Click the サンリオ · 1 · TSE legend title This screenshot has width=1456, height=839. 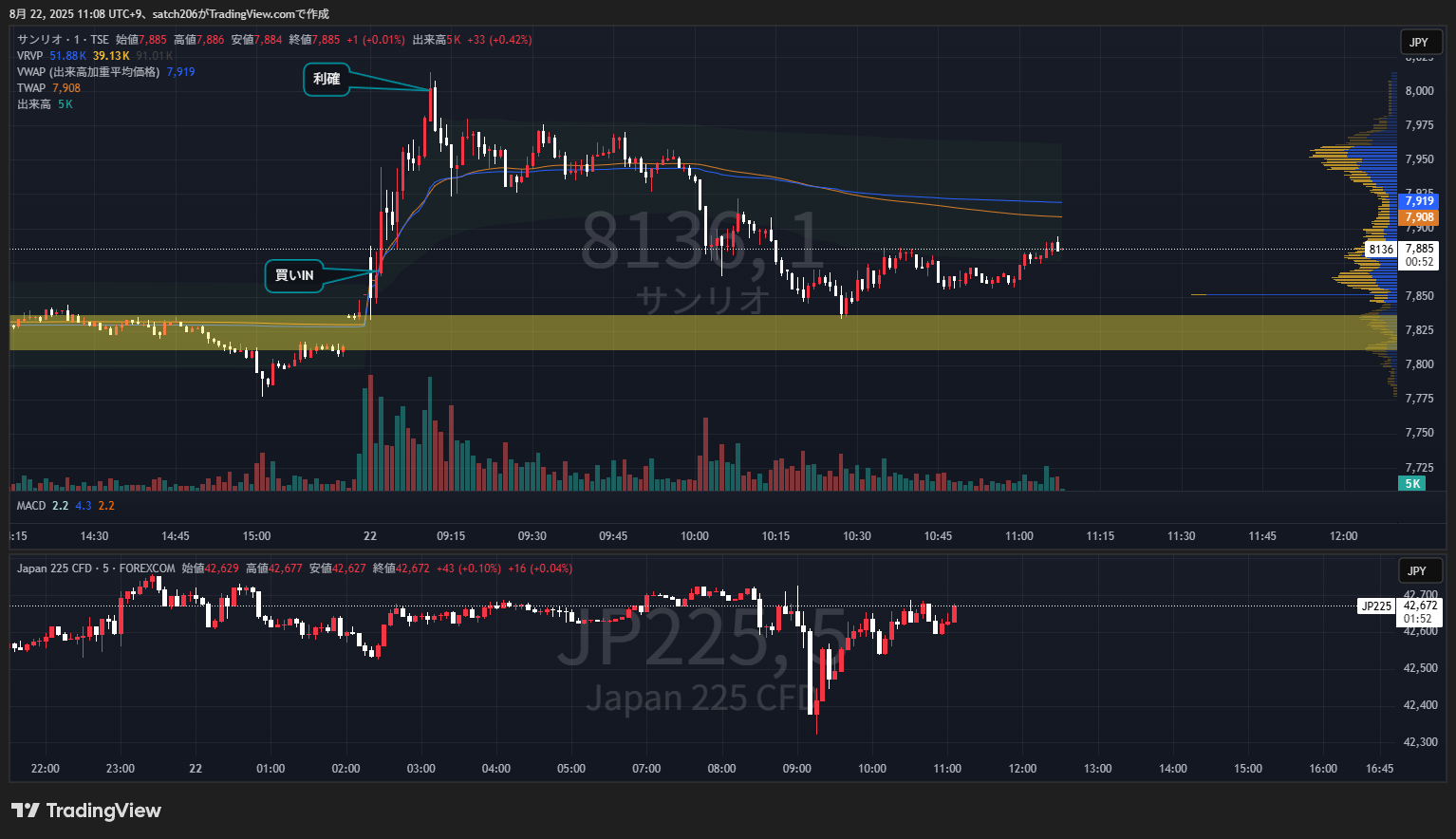(63, 40)
